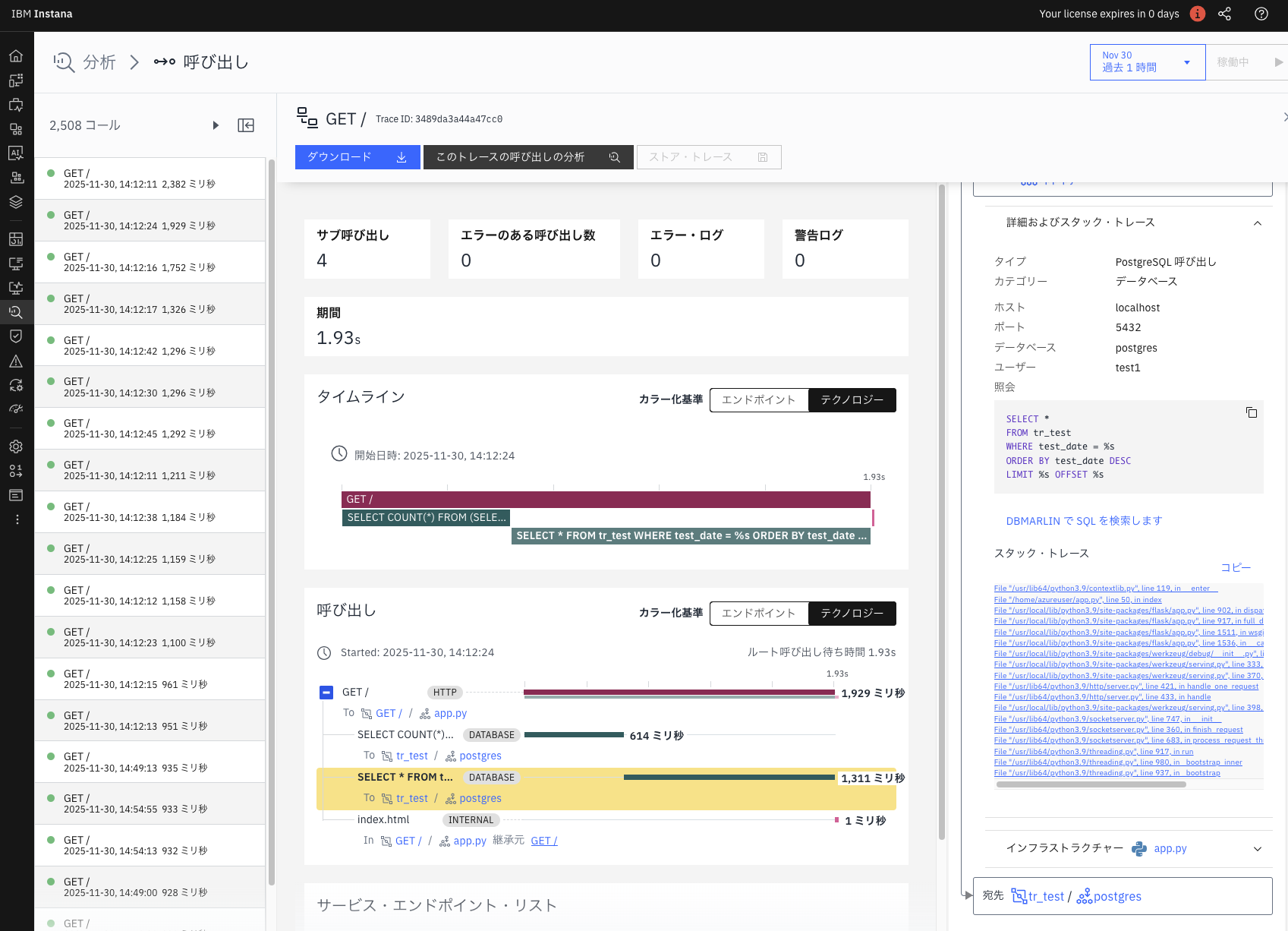The image size is (1288, 931).
Task: Open the Nov 30 time range dropdown
Action: (x=1147, y=62)
